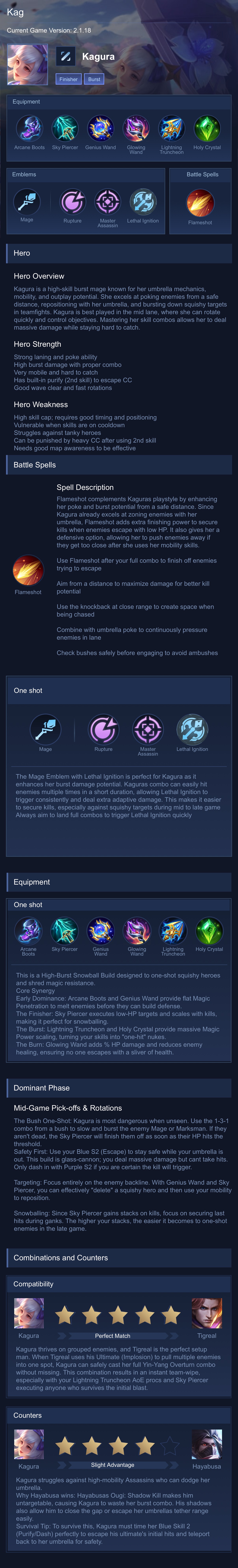
Task: Select the fifth star in Compatibility rating
Action: (x=171, y=1315)
